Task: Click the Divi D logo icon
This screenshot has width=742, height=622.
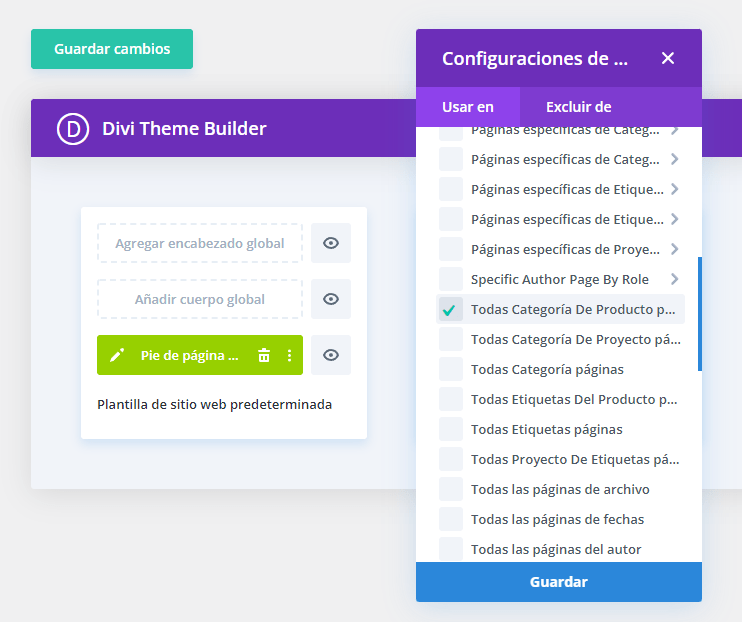Action: [x=73, y=128]
